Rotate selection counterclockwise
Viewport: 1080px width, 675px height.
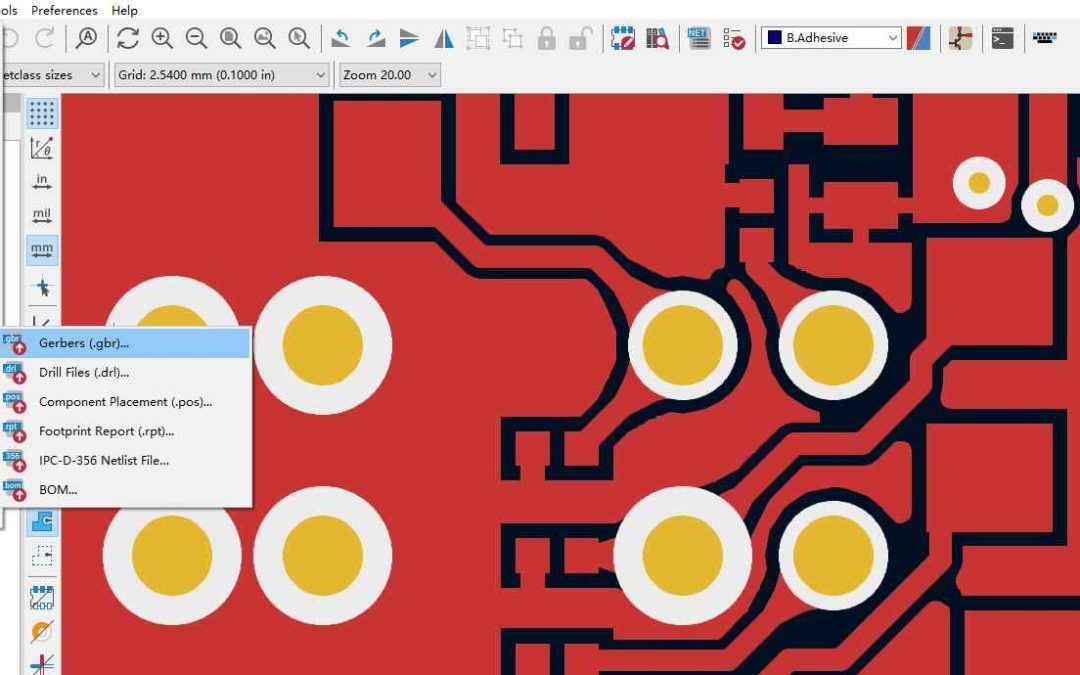(341, 38)
